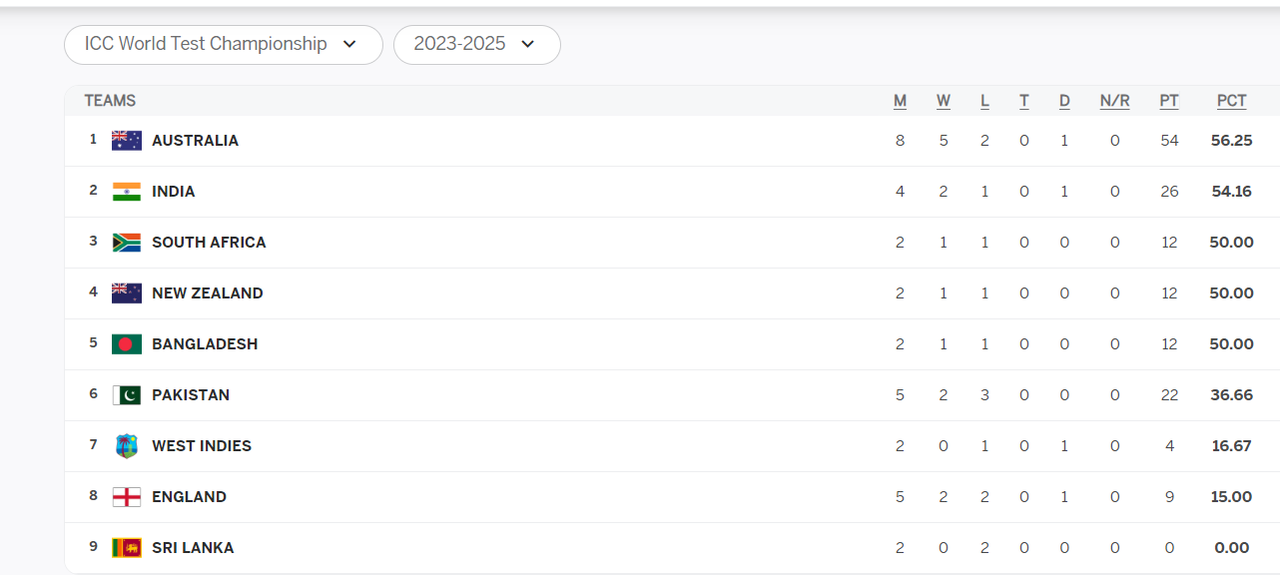The image size is (1280, 575).
Task: Click Pakistan's PCT value 36.66
Action: (1232, 395)
